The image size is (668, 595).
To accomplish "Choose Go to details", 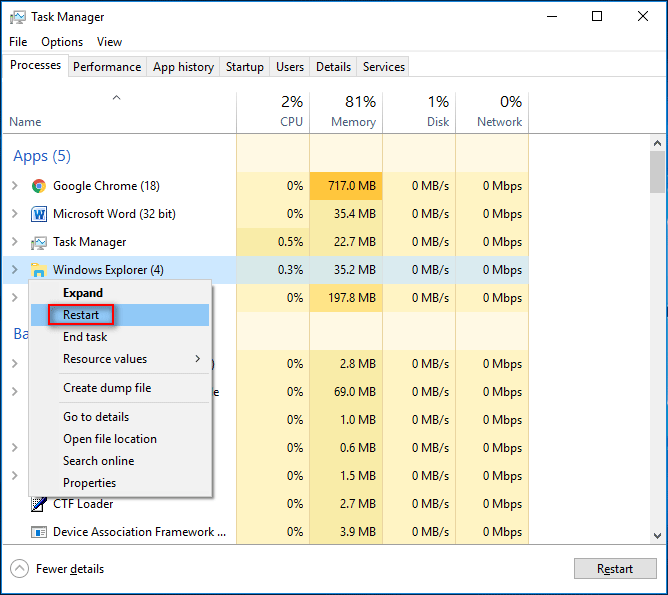I will tap(120, 417).
